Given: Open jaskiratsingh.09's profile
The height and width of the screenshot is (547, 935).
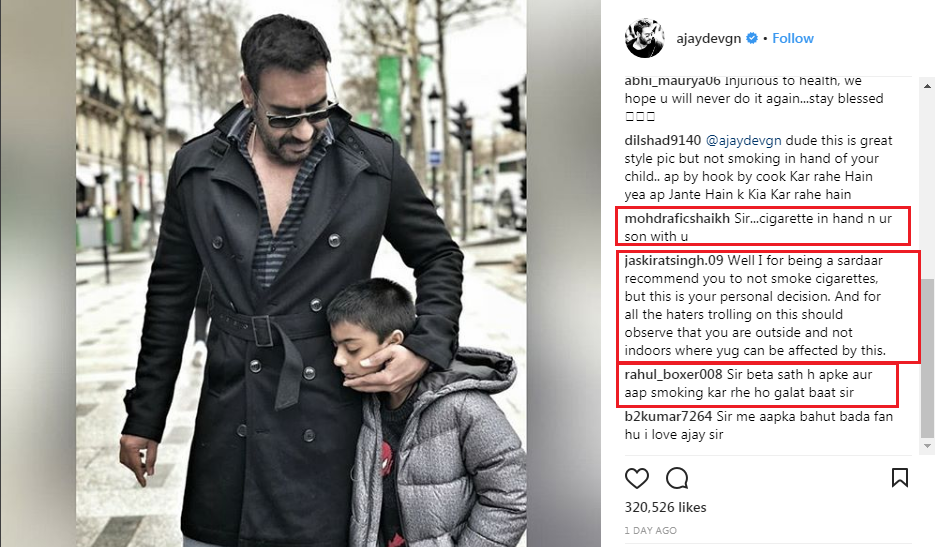Looking at the screenshot, I should pos(674,261).
